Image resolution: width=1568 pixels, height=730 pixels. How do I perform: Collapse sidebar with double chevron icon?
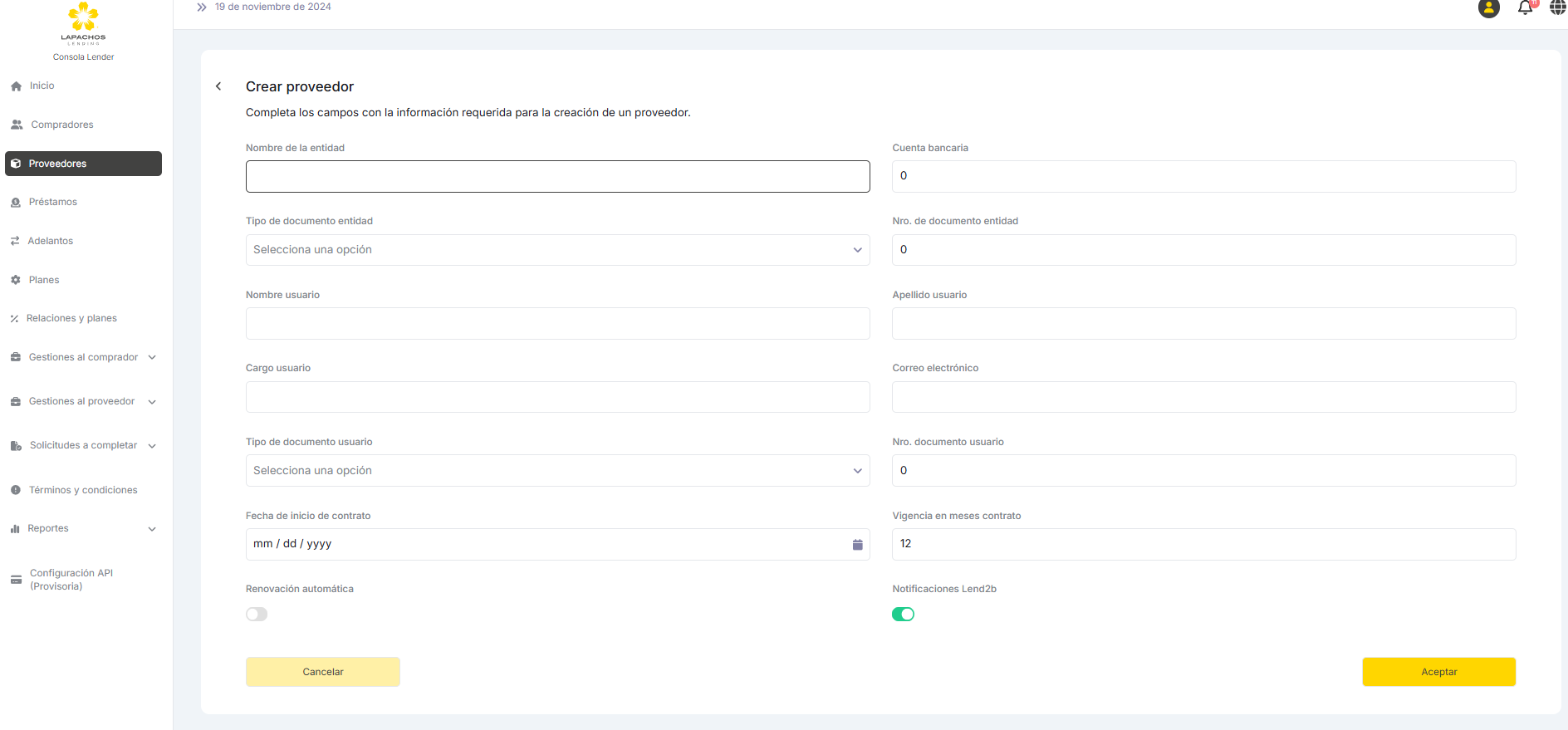pyautogui.click(x=201, y=7)
